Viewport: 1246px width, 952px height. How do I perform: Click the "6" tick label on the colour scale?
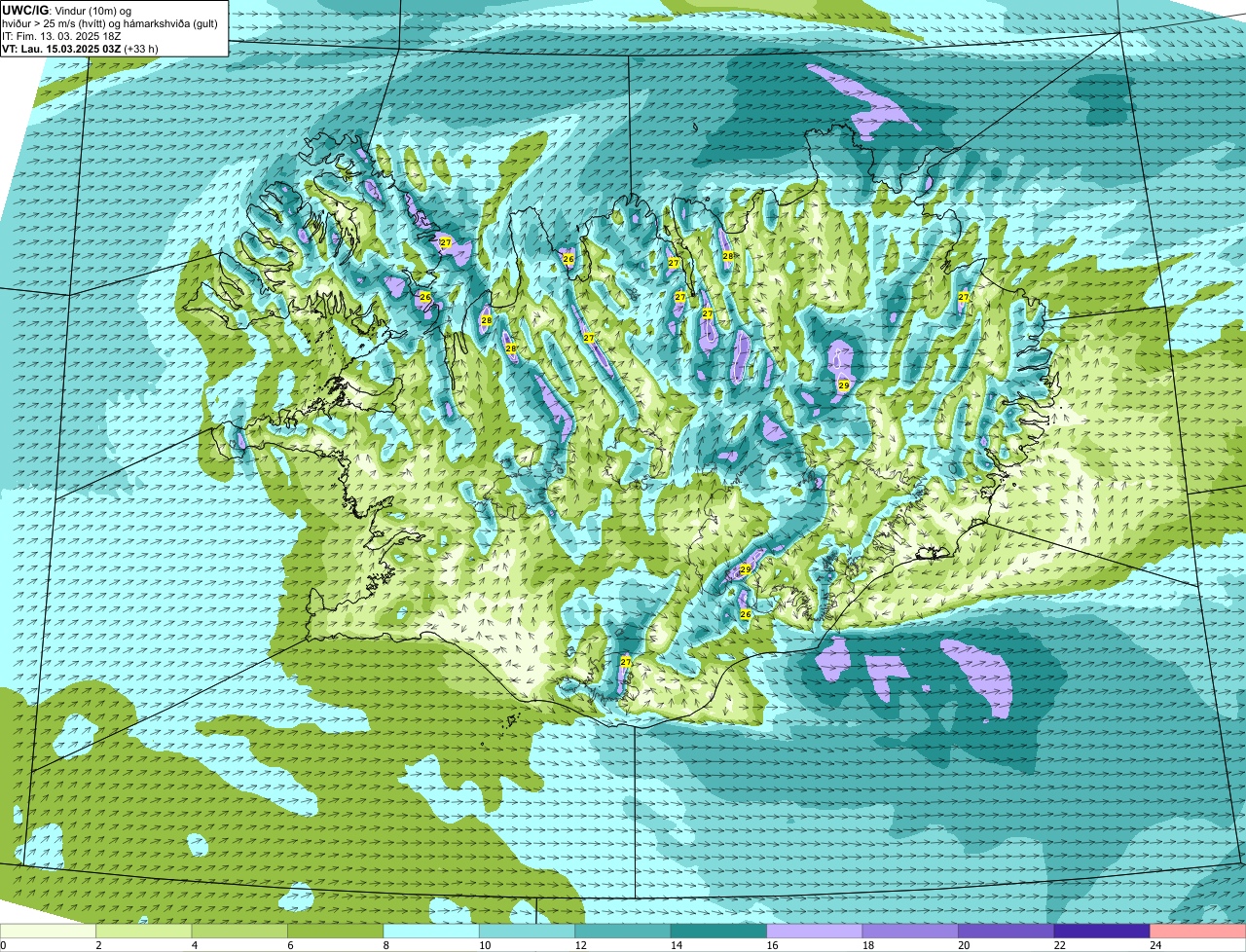coord(290,945)
